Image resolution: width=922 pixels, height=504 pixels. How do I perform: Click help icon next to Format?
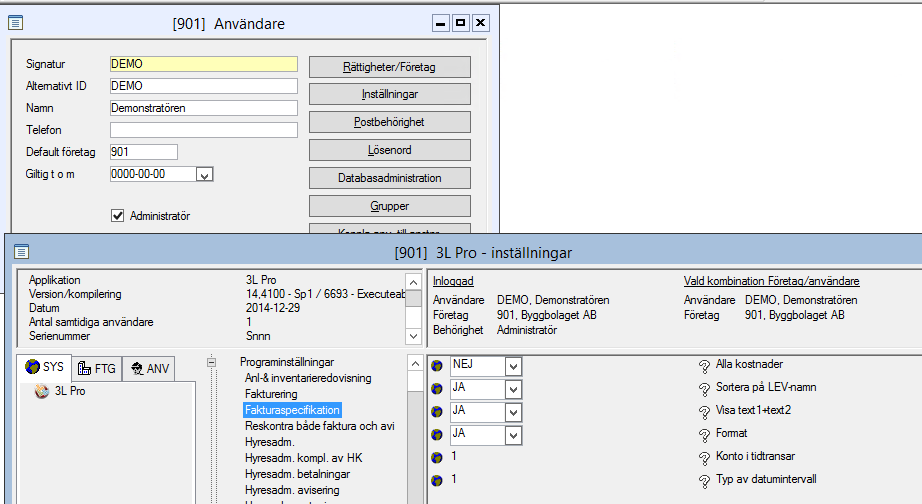pos(704,435)
